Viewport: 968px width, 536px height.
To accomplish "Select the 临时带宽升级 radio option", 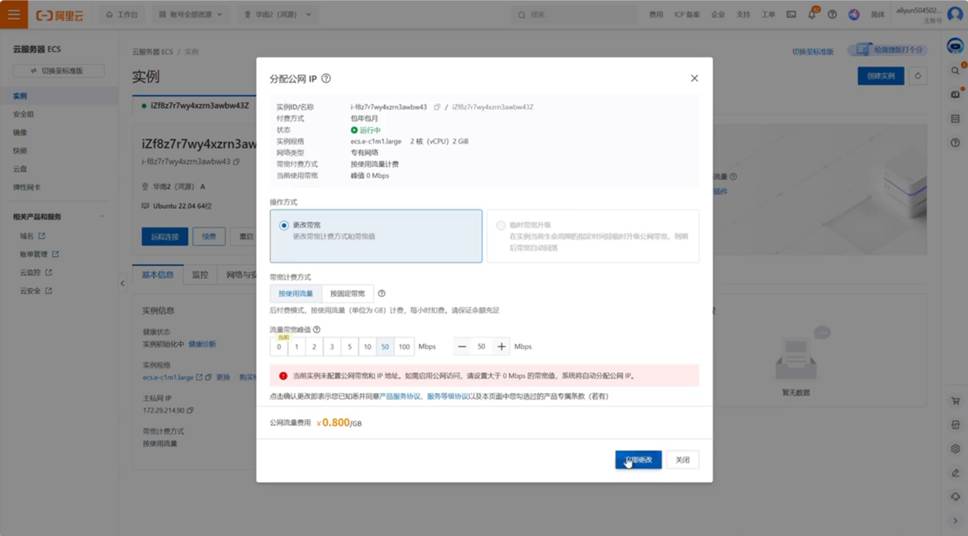I will point(501,226).
